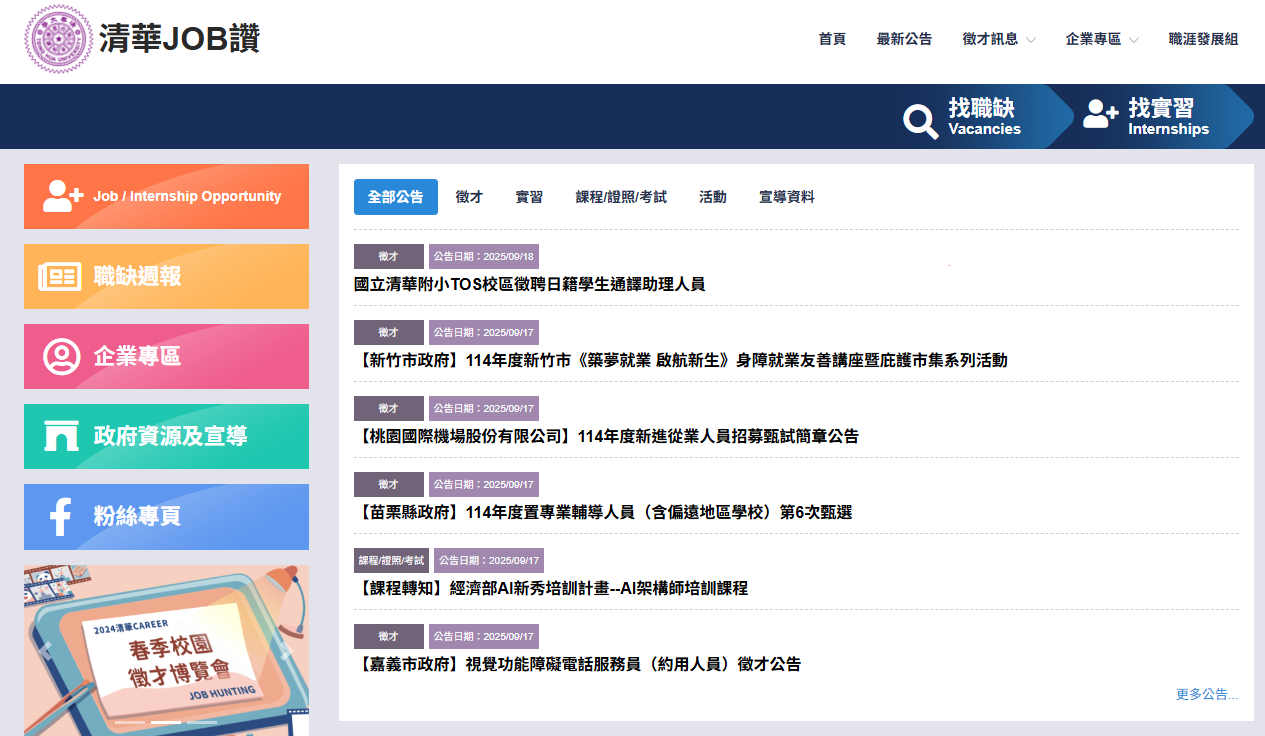This screenshot has width=1265, height=736.
Task: Open the 桃園國際機場 recruitment announcement
Action: pos(606,436)
